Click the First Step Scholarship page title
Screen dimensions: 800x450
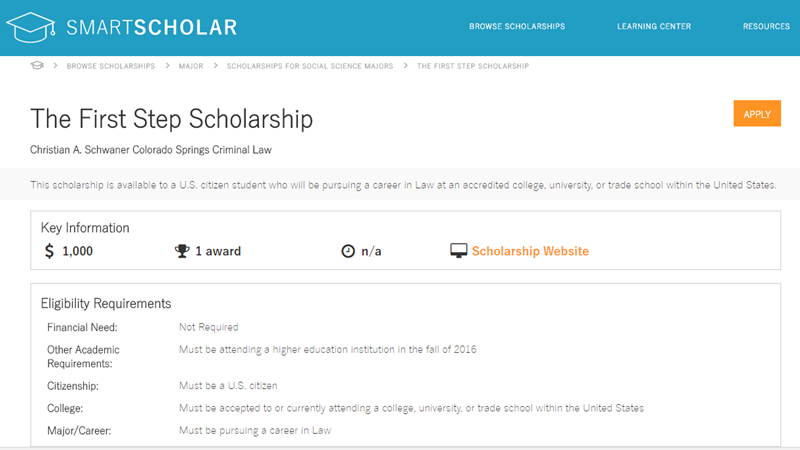click(172, 119)
